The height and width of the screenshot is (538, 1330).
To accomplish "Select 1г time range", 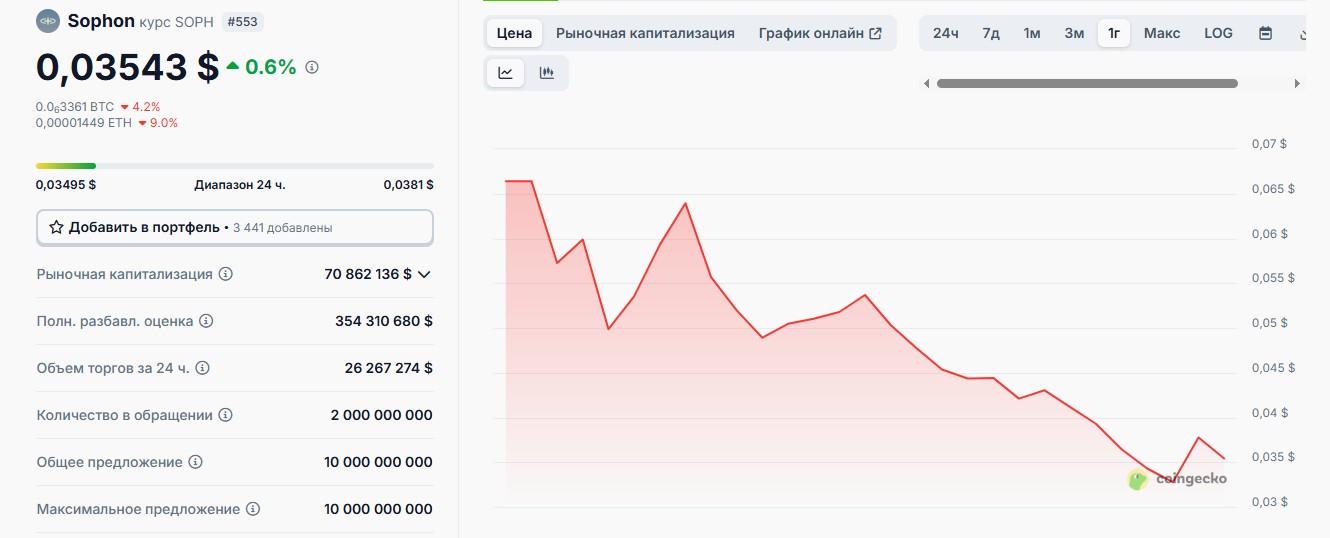I will pyautogui.click(x=1113, y=33).
